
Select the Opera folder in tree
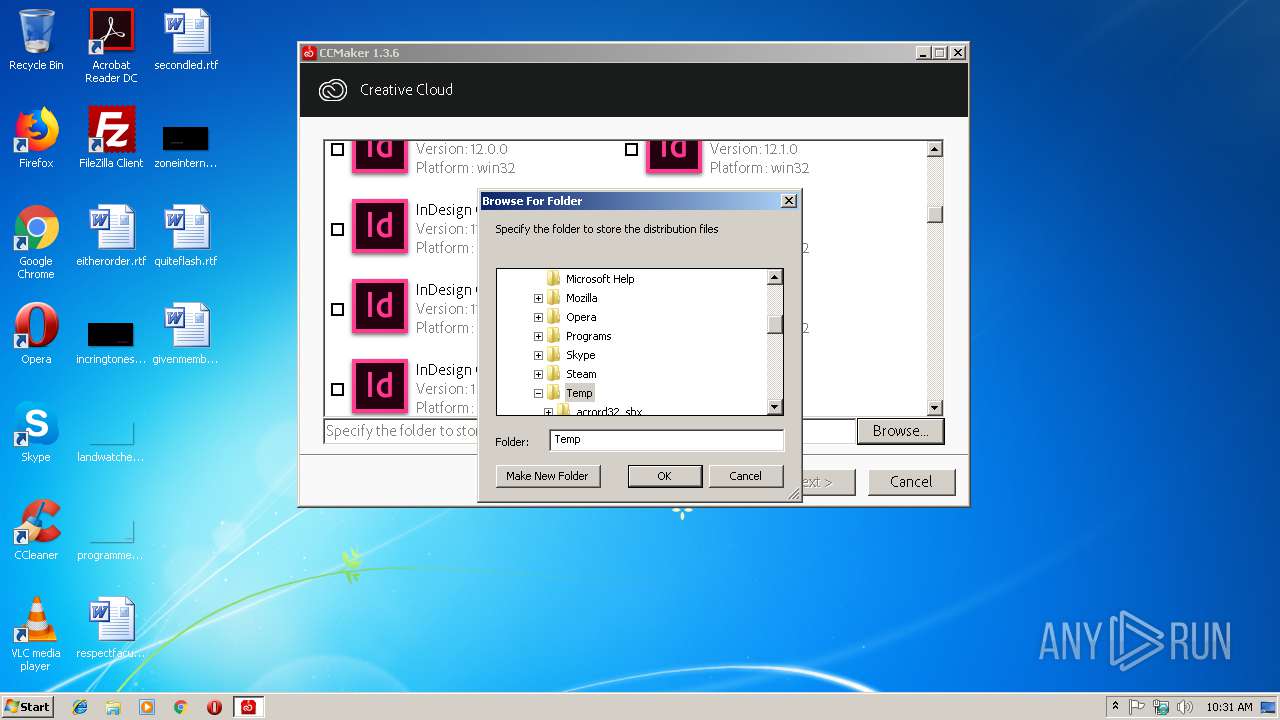tap(581, 317)
